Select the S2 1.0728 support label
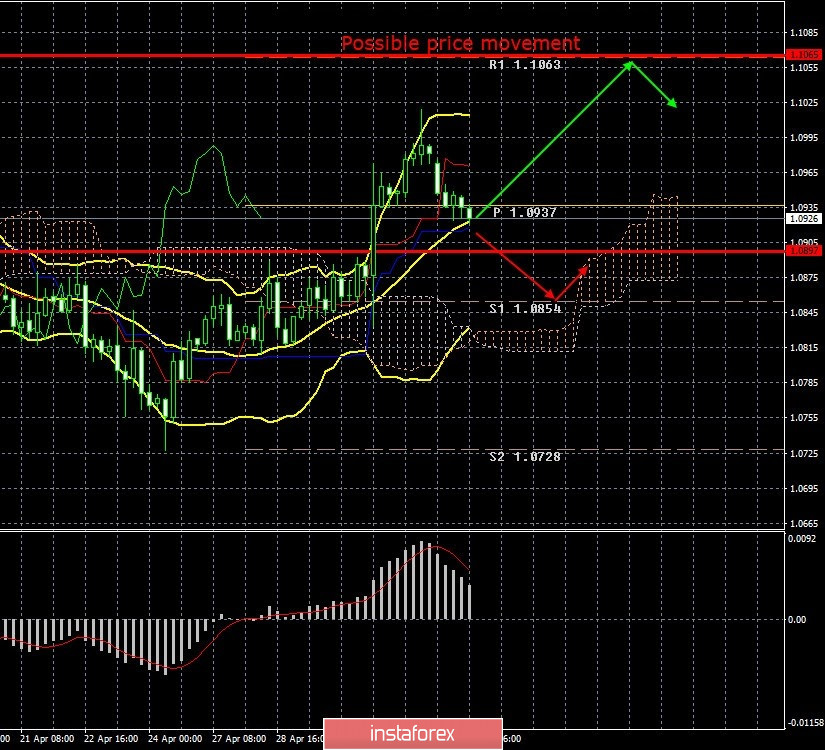 pyautogui.click(x=525, y=457)
